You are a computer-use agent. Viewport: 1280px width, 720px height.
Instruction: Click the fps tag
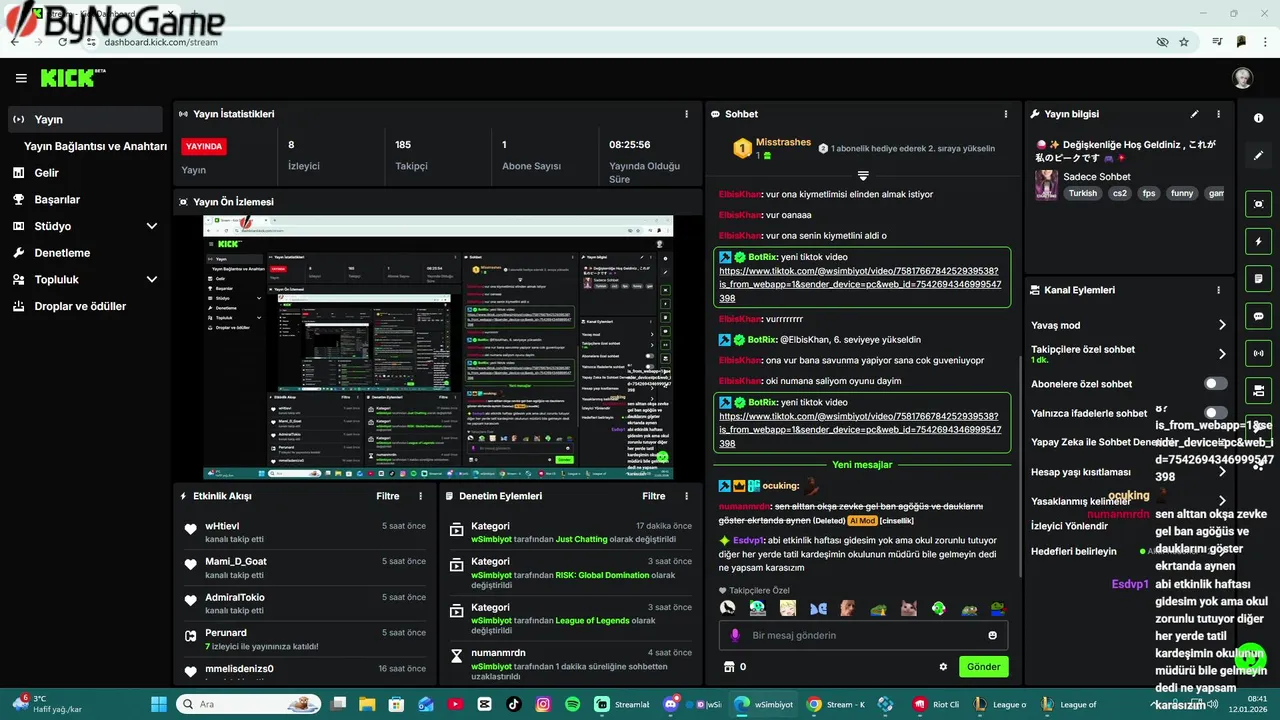click(1149, 193)
